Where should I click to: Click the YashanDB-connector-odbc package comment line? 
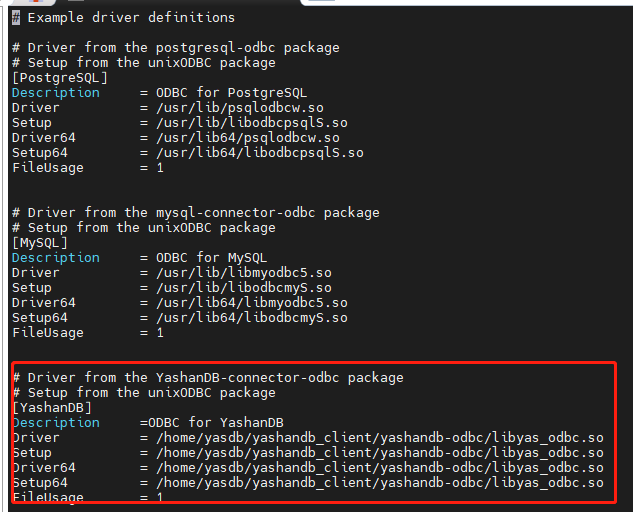click(208, 378)
